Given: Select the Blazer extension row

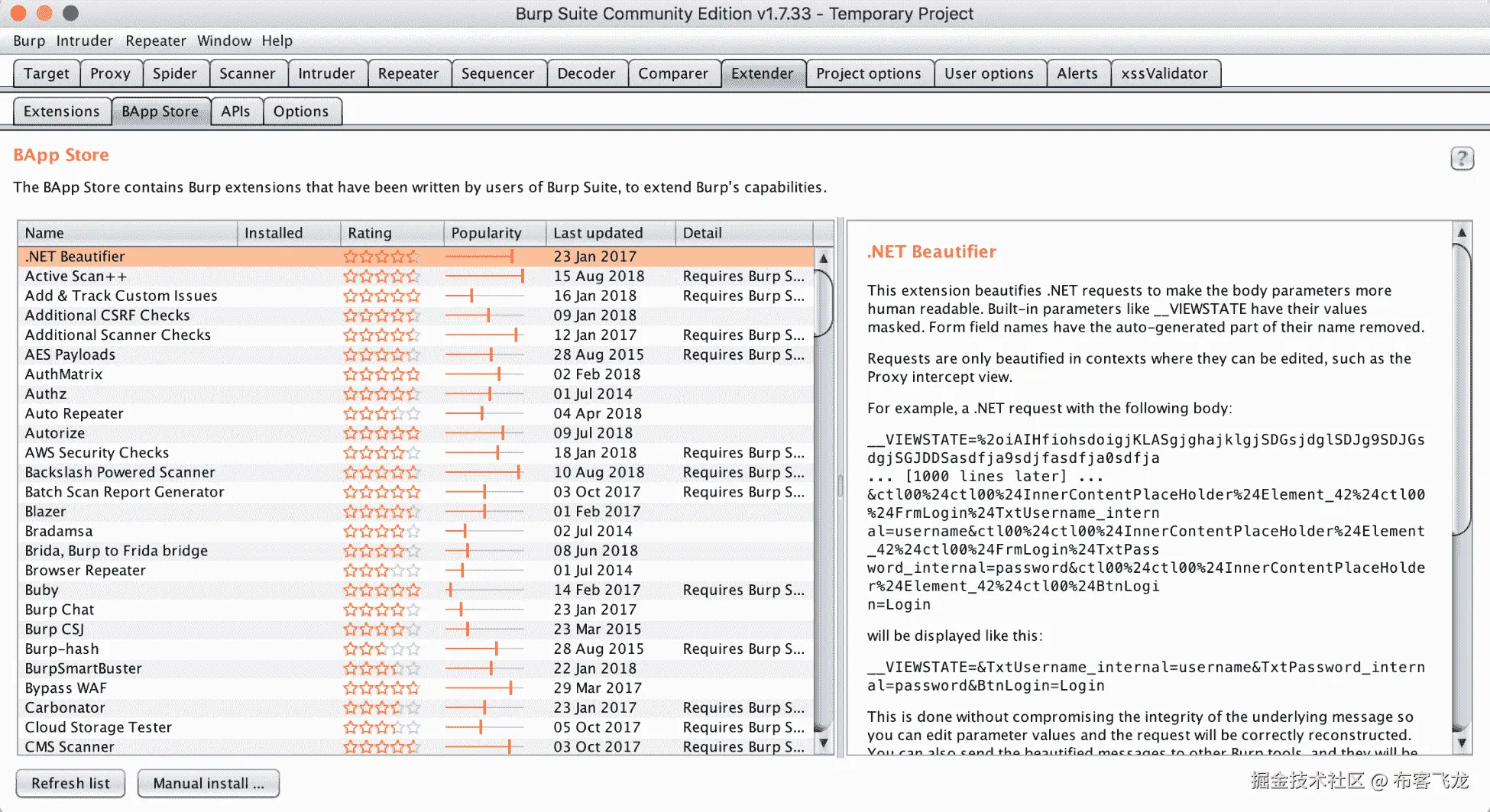Looking at the screenshot, I should point(416,512).
